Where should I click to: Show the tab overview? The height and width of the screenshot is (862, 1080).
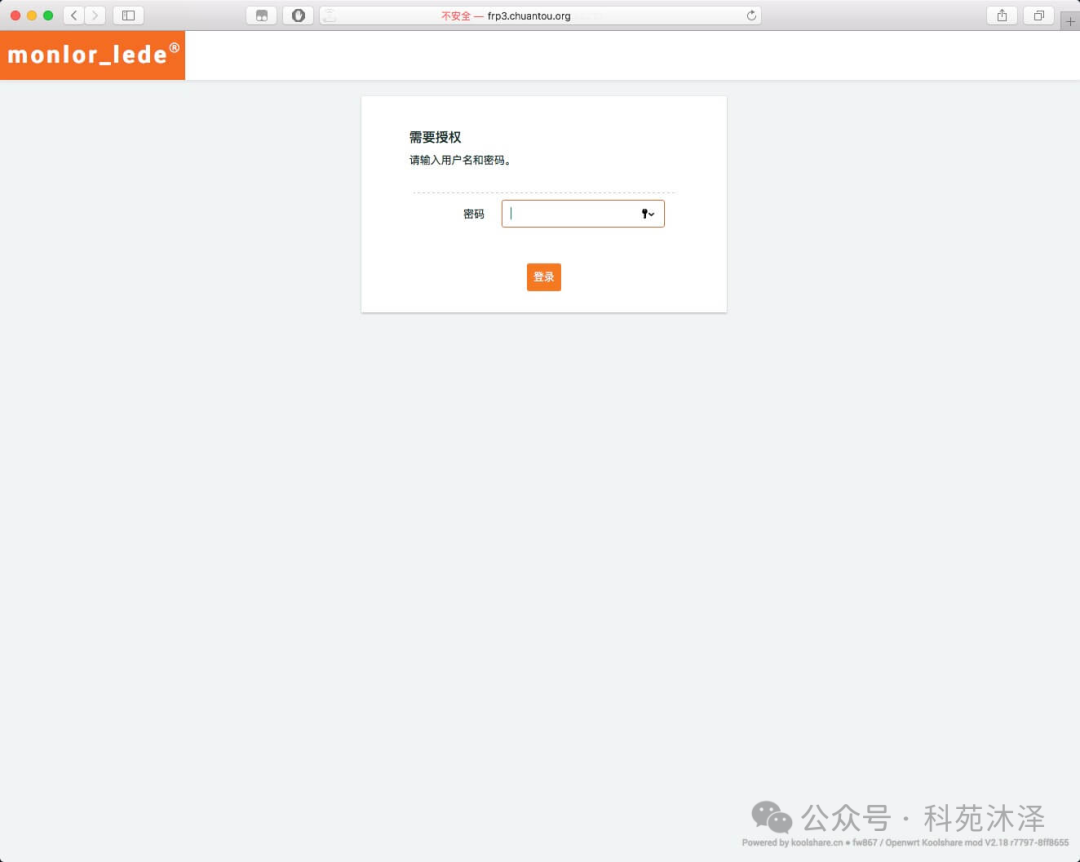point(1039,16)
